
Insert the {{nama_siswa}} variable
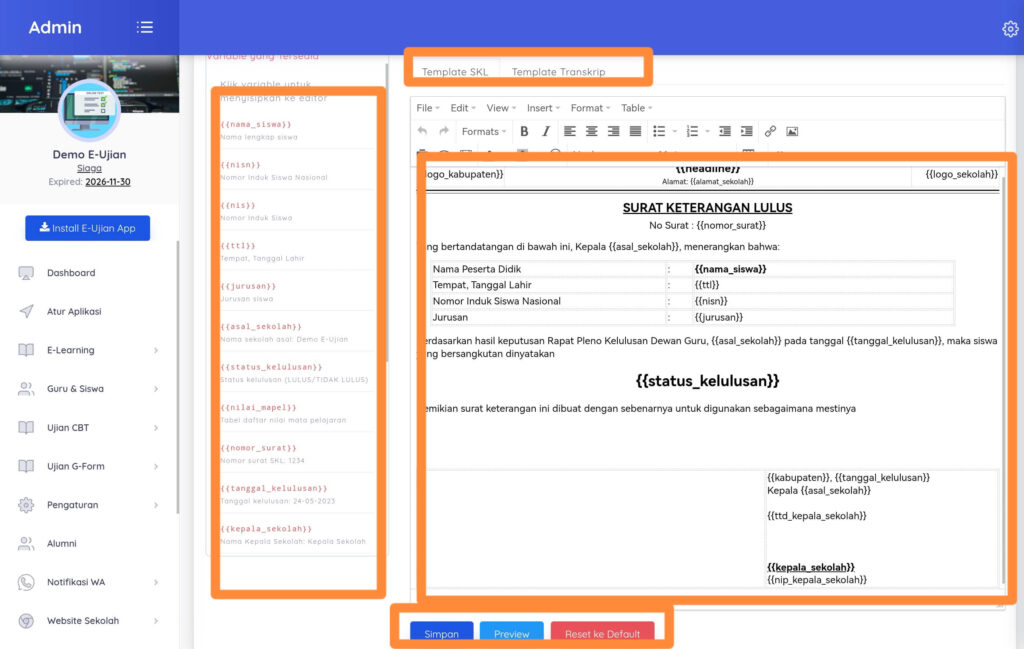tap(255, 124)
